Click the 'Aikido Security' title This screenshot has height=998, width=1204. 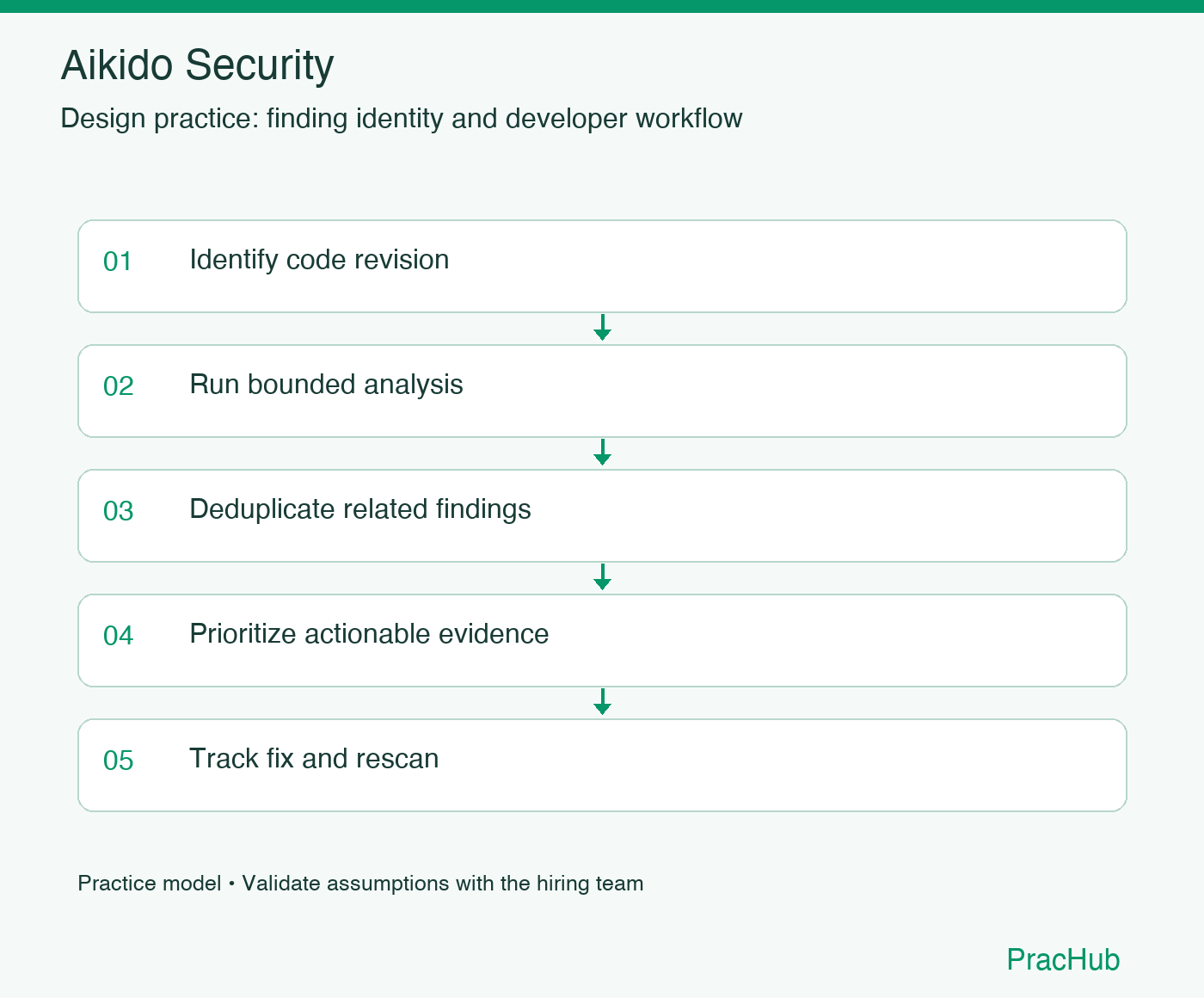pos(197,65)
